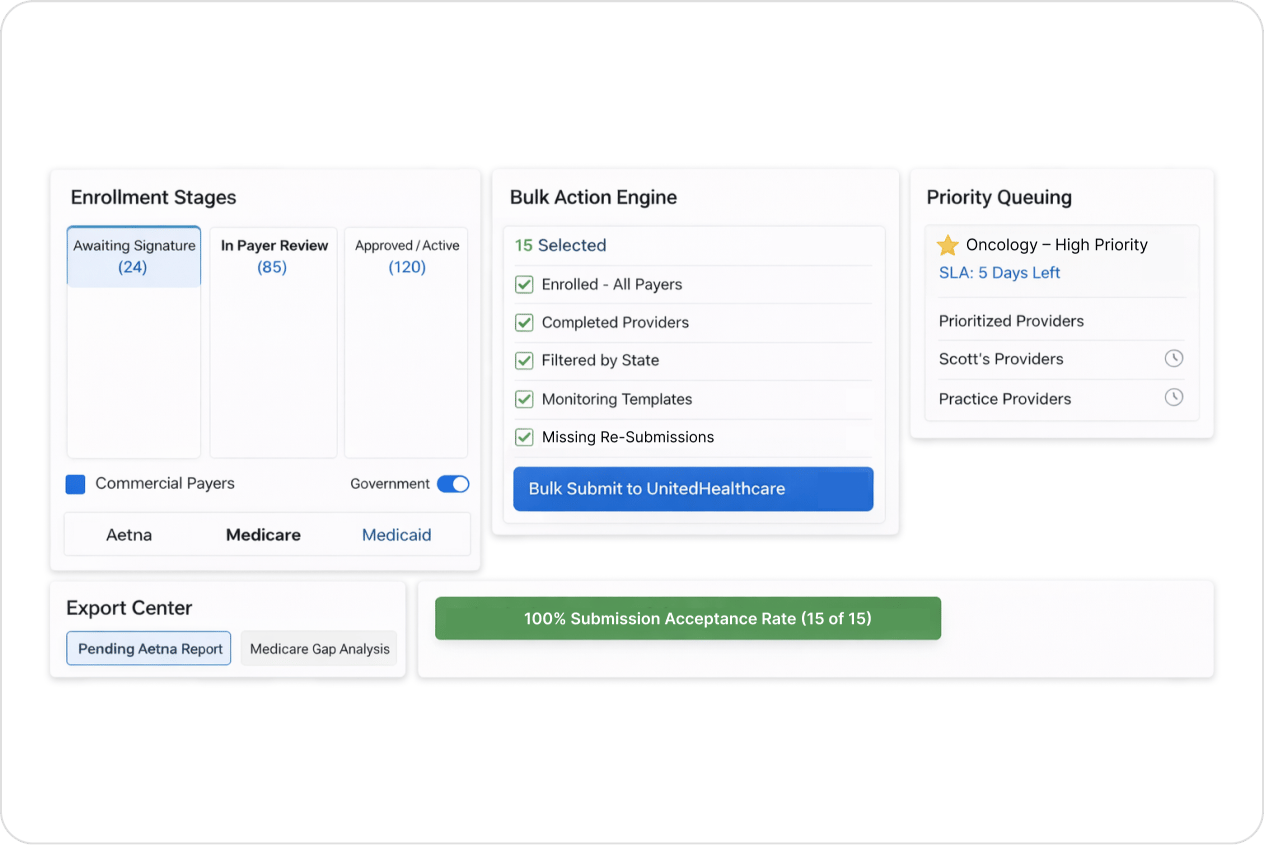
Task: Click the star icon next to Oncology priority
Action: click(x=947, y=243)
